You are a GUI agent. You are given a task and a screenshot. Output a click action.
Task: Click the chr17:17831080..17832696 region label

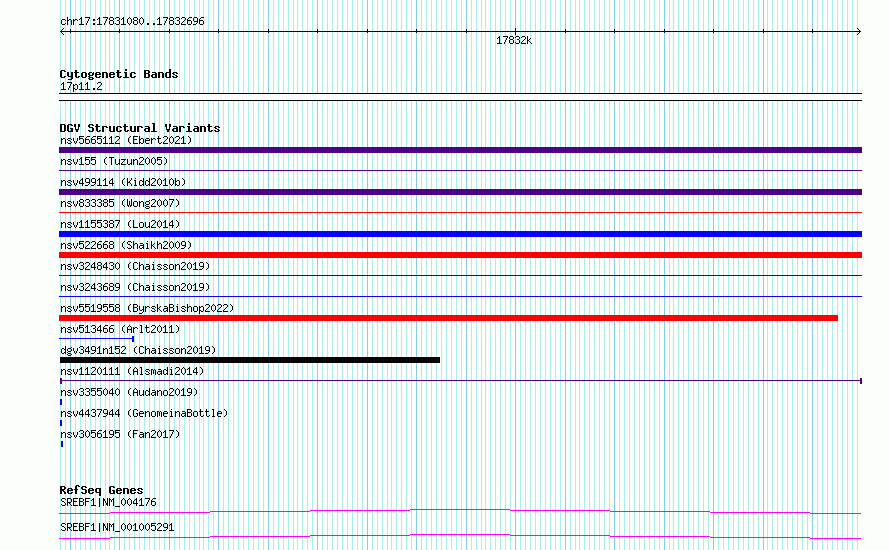(x=132, y=22)
